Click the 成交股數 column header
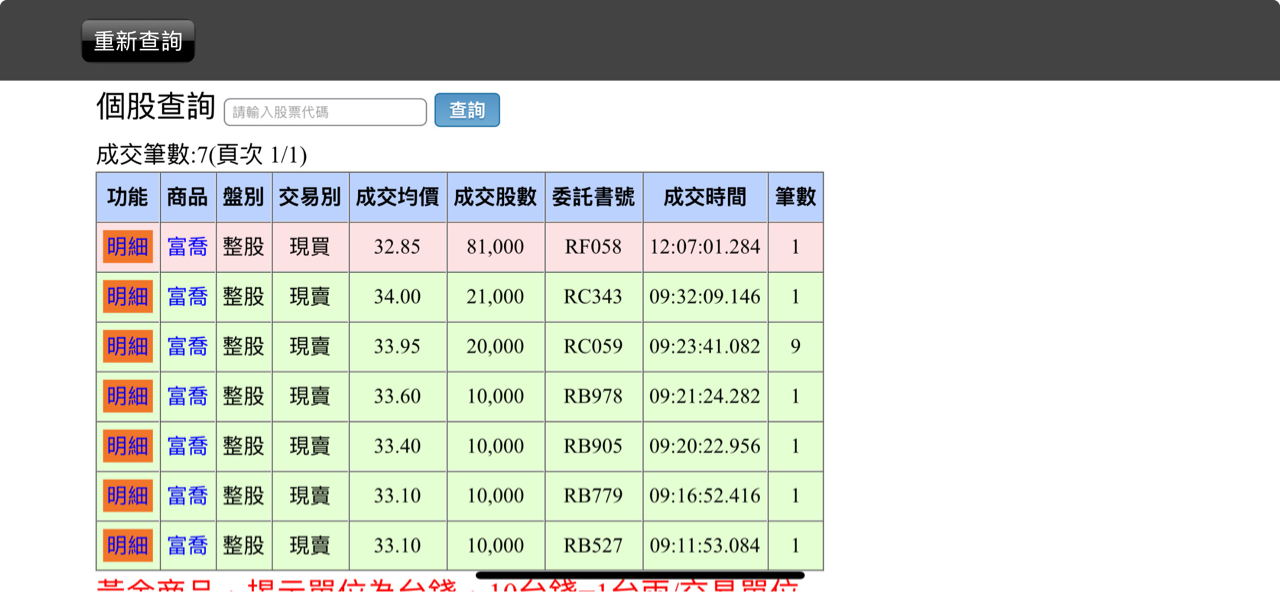The width and height of the screenshot is (1280, 592). [x=495, y=197]
